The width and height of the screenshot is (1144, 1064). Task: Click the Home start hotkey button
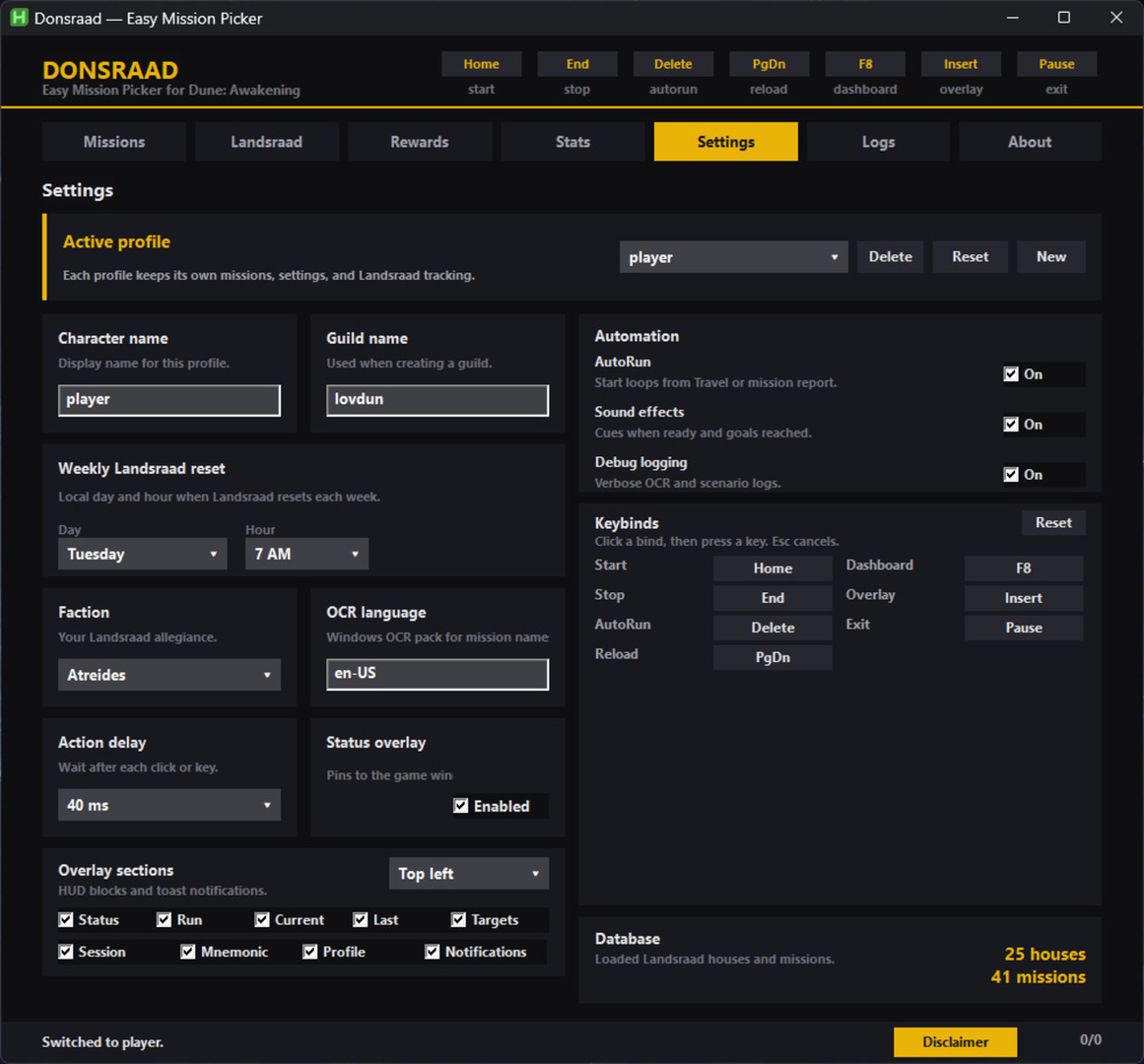[481, 64]
